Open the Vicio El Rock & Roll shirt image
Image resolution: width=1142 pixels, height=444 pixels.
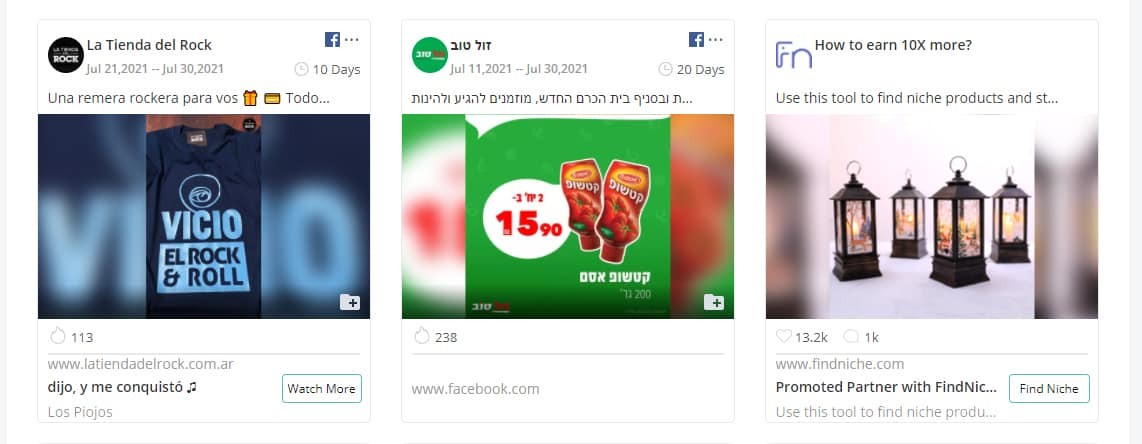pyautogui.click(x=204, y=216)
